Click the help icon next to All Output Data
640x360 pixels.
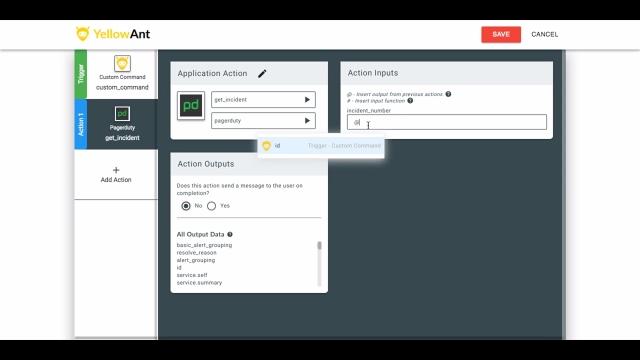pyautogui.click(x=230, y=234)
